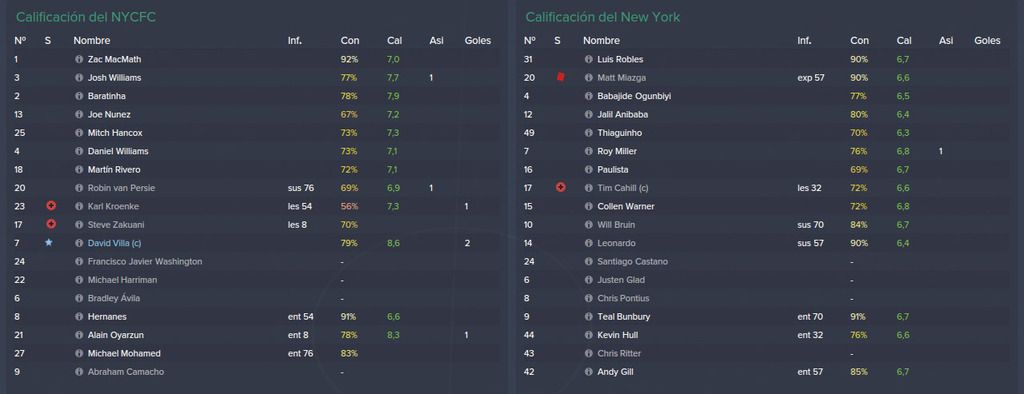Open Teal Bunbury player name
The height and width of the screenshot is (394, 1024).
click(624, 317)
